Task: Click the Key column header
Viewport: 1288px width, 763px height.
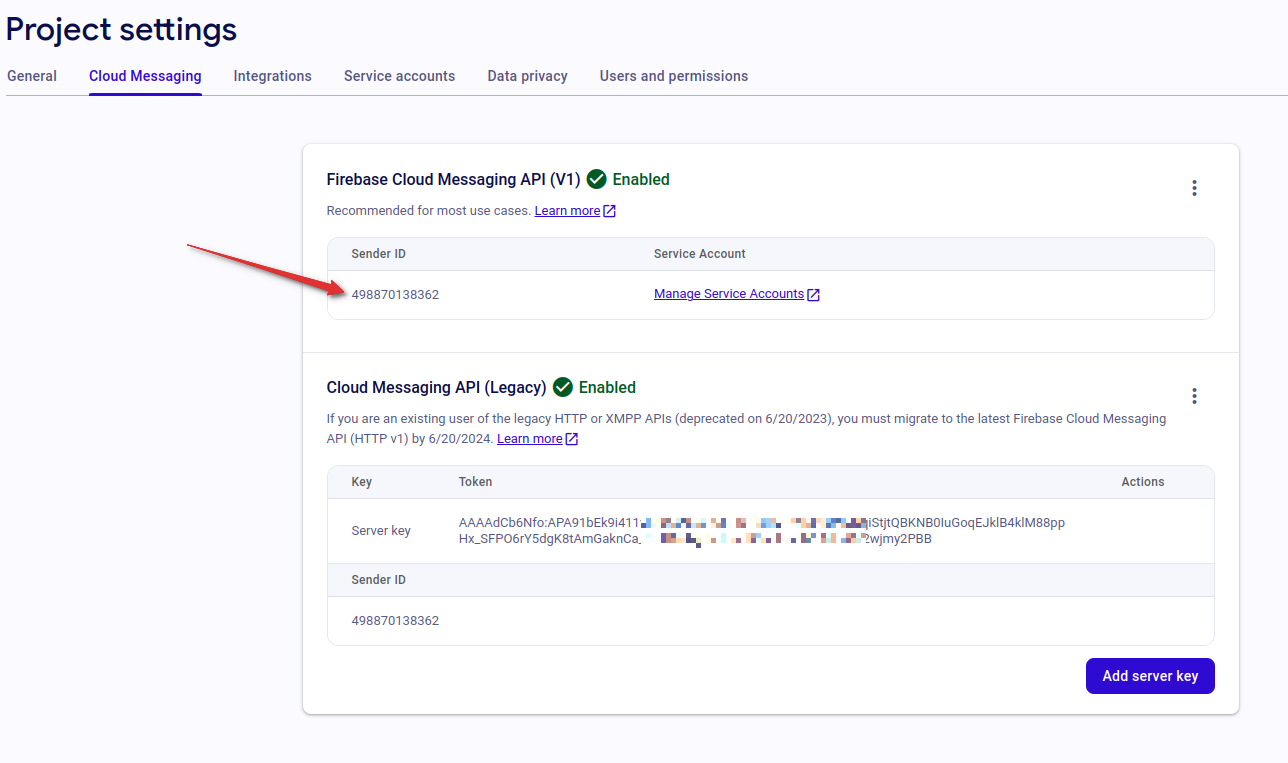Action: tap(362, 482)
